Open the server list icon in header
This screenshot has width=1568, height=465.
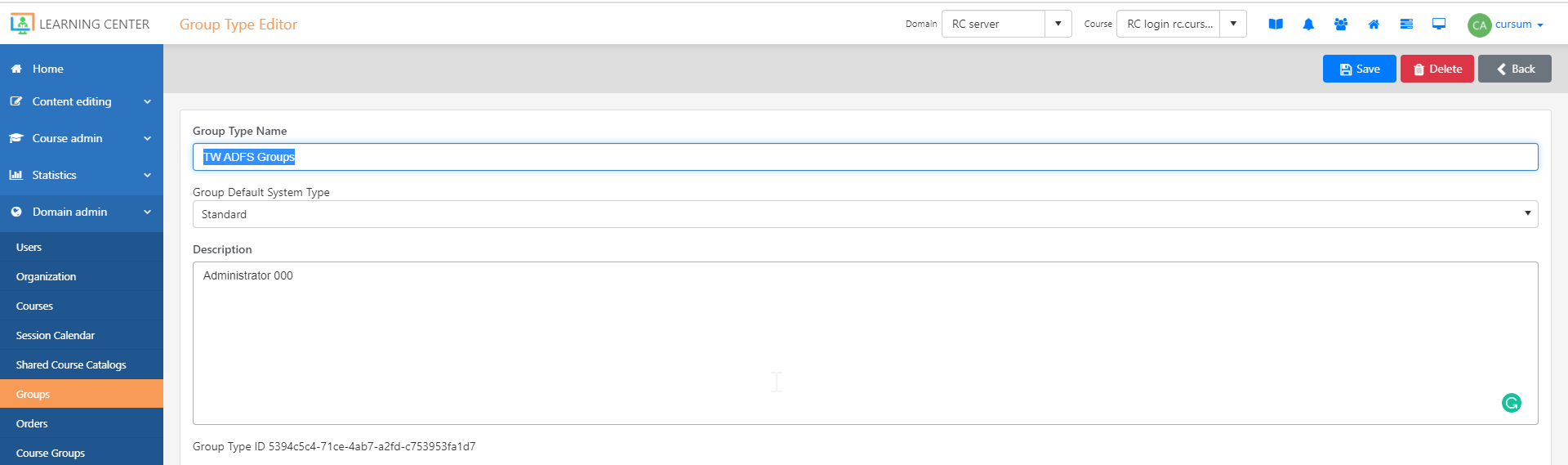point(1406,25)
